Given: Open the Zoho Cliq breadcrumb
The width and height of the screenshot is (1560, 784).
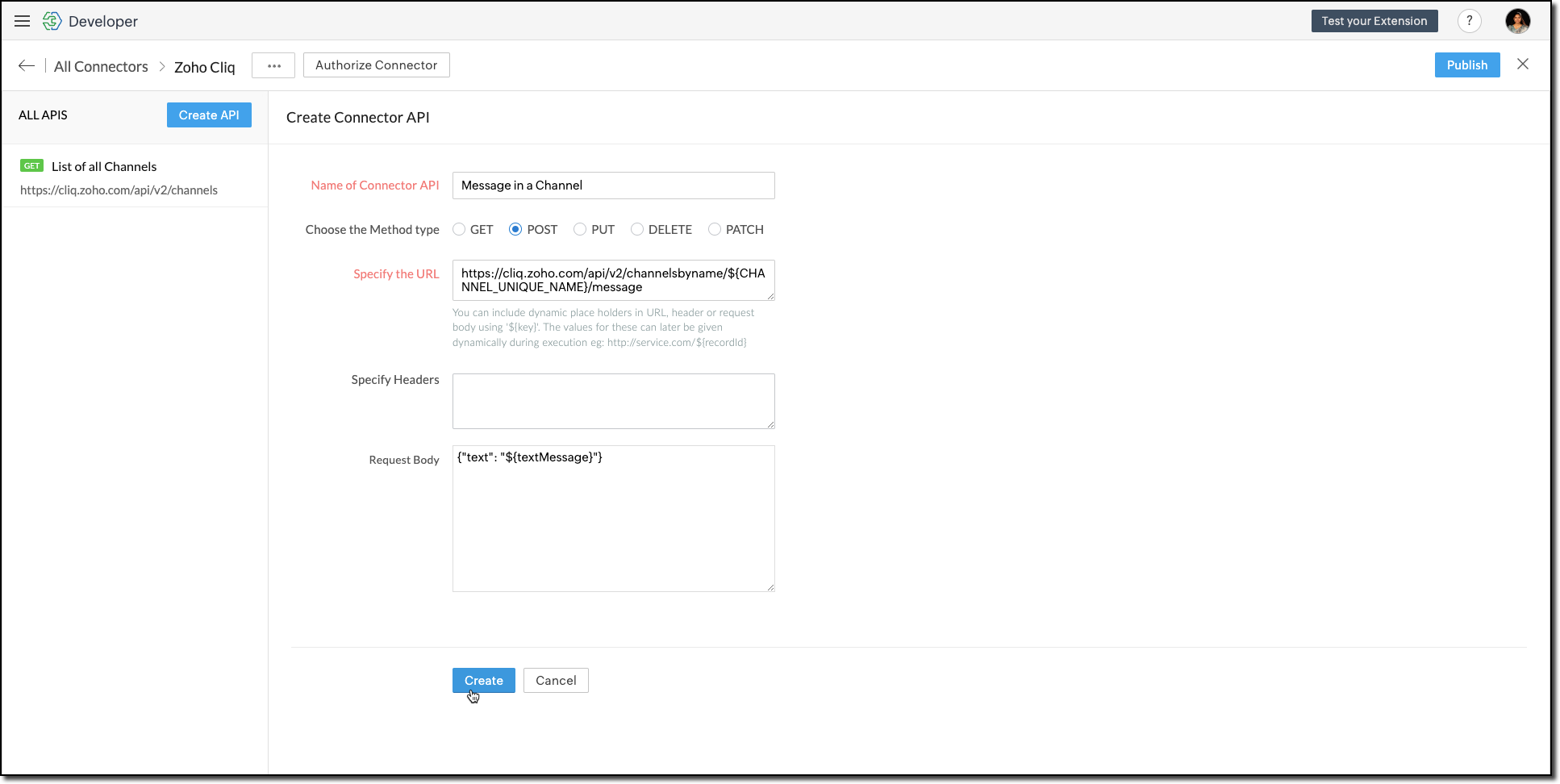Looking at the screenshot, I should point(205,67).
